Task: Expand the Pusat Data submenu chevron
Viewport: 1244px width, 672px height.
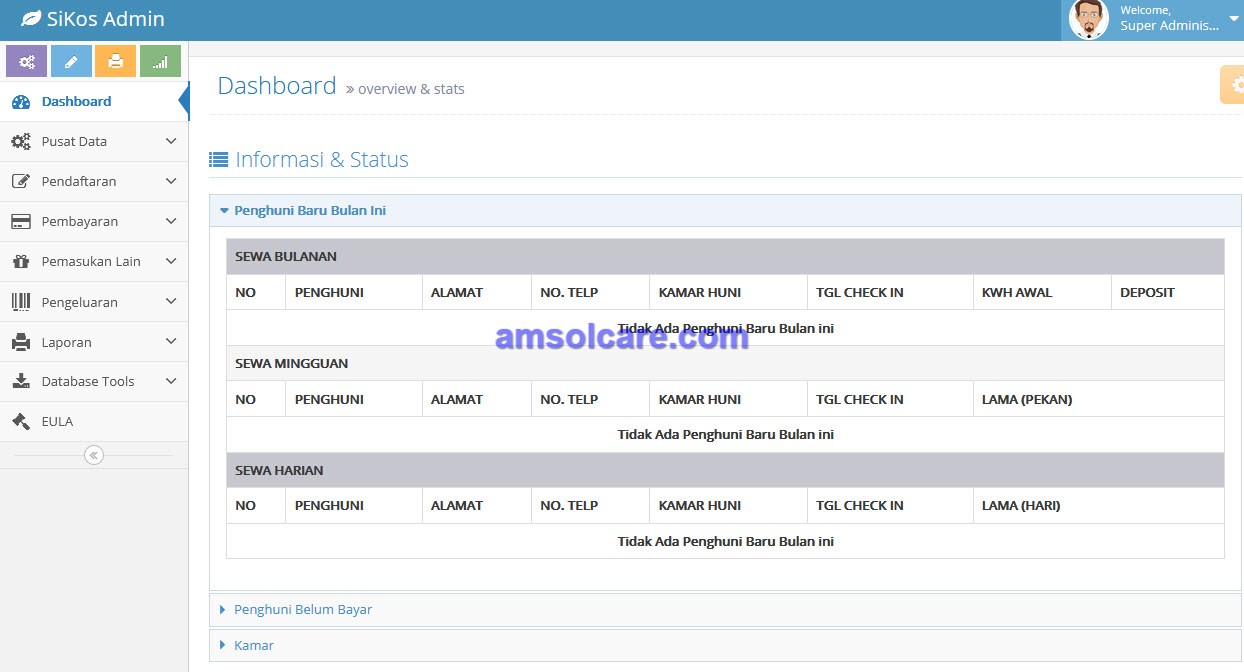Action: click(x=171, y=141)
